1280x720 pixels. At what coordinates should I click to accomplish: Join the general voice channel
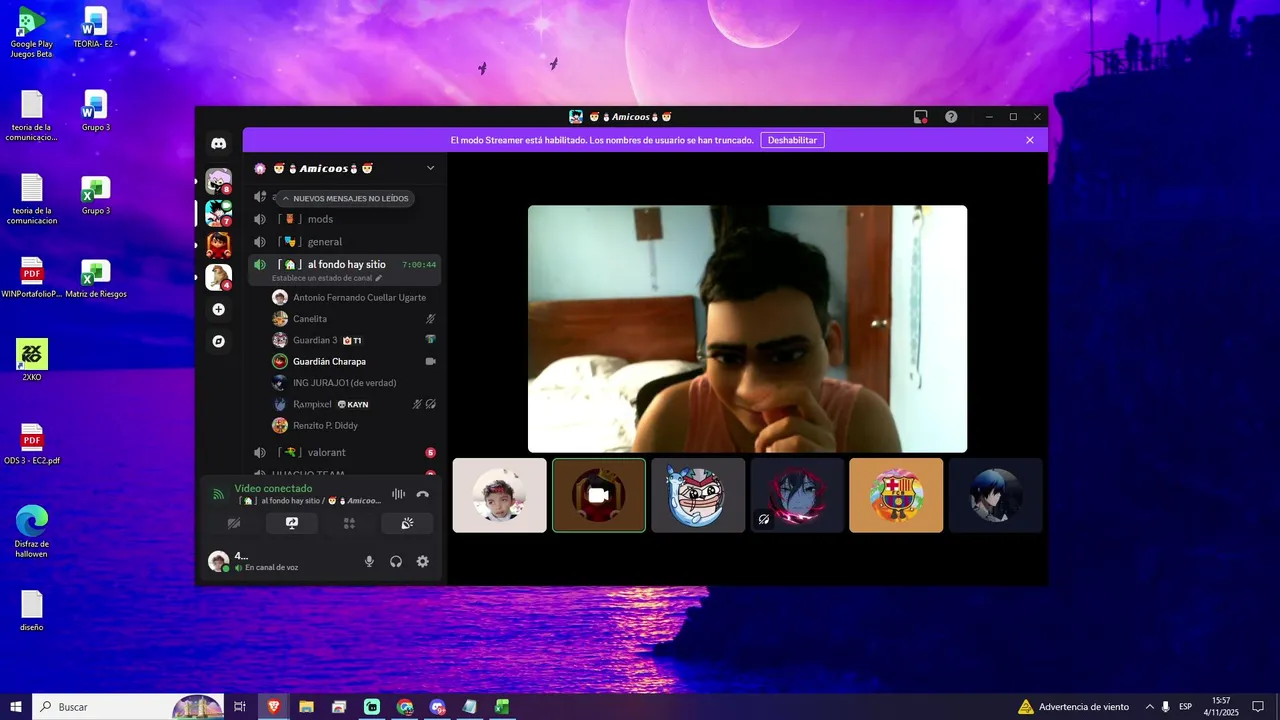[x=344, y=242]
